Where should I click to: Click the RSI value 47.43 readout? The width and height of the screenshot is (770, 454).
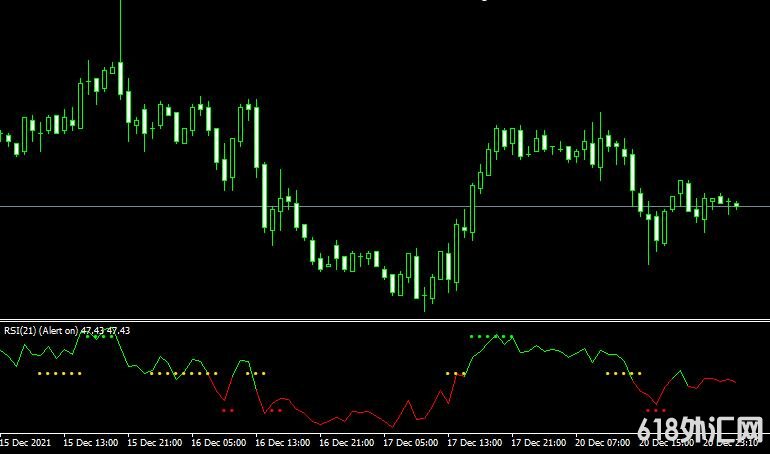105,331
